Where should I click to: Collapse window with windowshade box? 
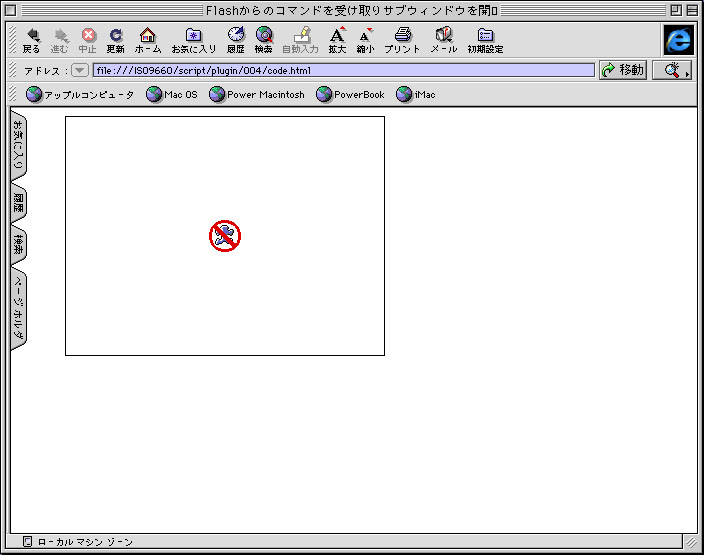click(x=692, y=10)
